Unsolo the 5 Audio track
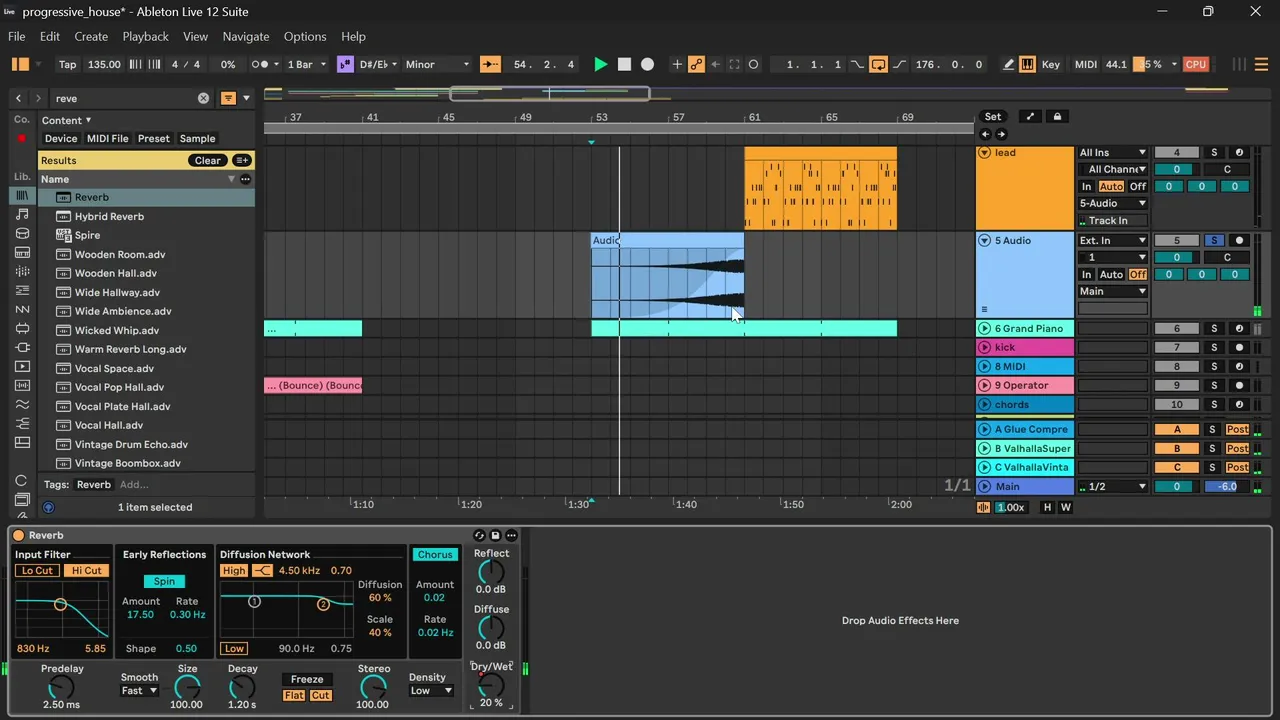The width and height of the screenshot is (1280, 720). pos(1214,241)
